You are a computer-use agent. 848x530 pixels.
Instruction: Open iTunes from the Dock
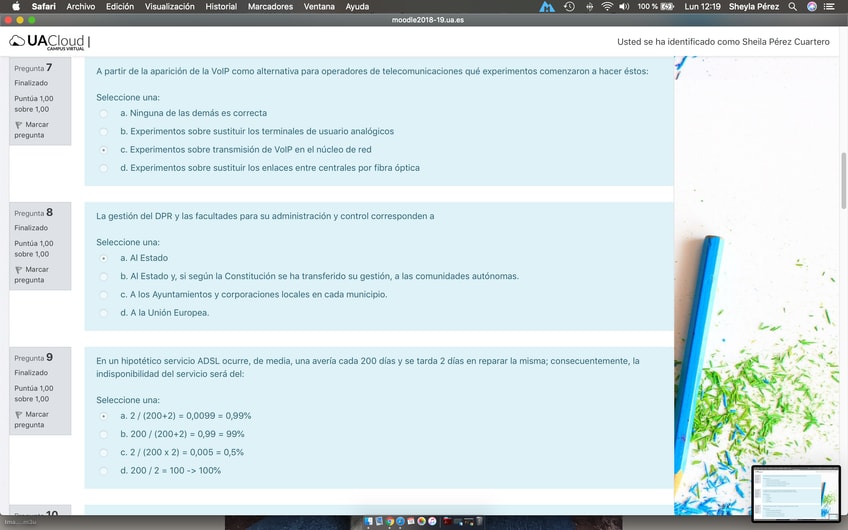pyautogui.click(x=432, y=521)
